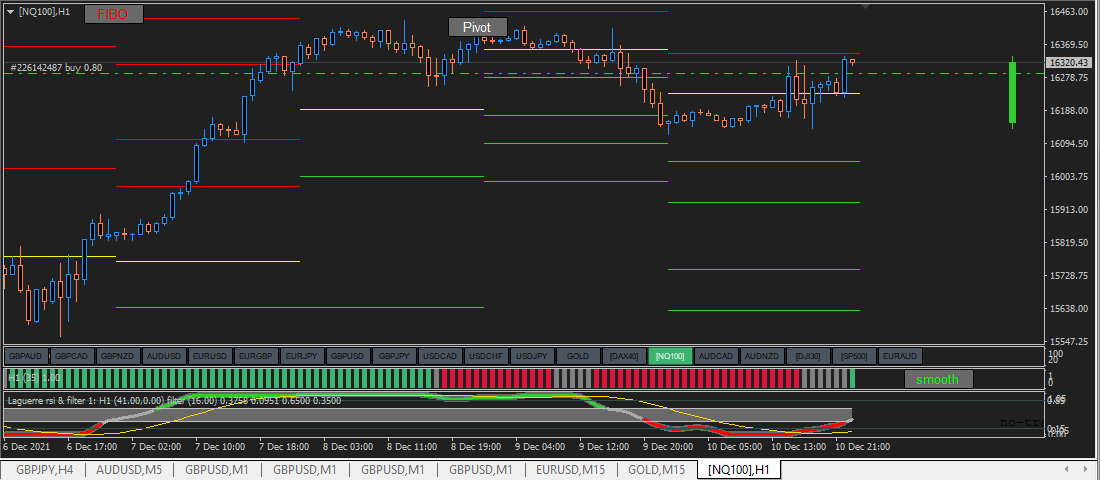This screenshot has height=480, width=1100.
Task: Click the 16003.75 price scale label
Action: pyautogui.click(x=1070, y=177)
